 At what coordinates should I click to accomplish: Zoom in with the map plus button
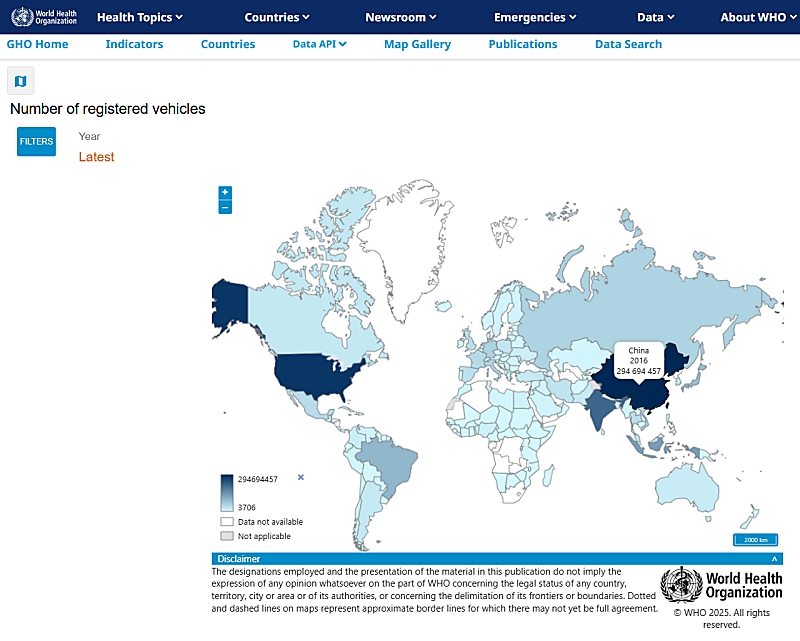pos(225,192)
